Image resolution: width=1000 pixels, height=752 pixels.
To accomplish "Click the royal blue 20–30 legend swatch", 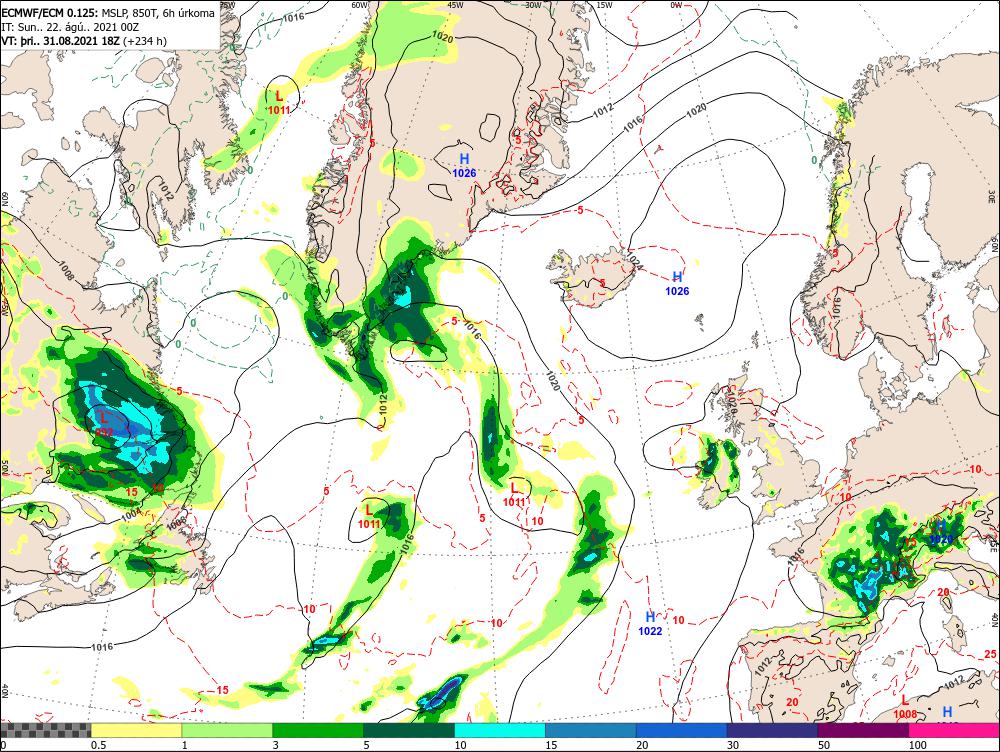I will click(x=682, y=730).
